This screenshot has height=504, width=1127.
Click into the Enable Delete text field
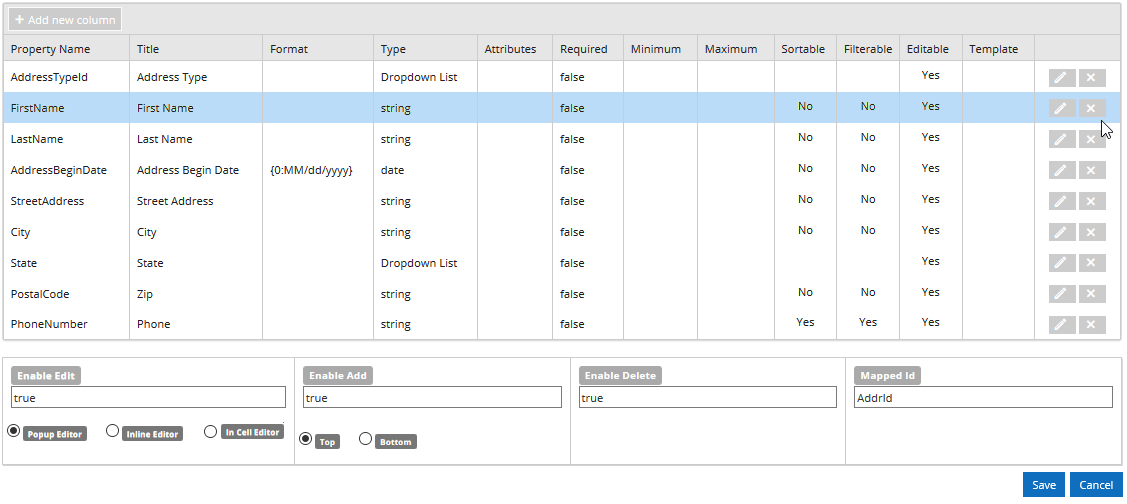click(707, 398)
